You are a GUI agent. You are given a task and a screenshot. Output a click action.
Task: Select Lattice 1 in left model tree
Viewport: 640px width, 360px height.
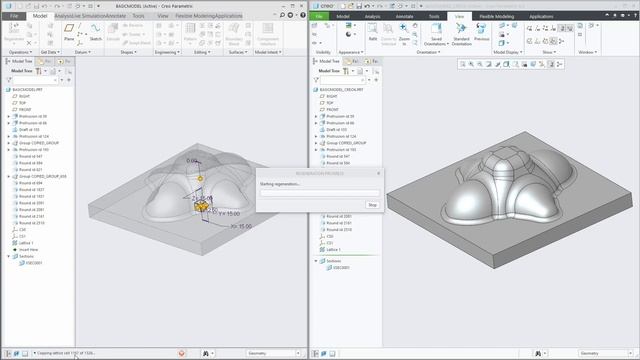[26, 243]
